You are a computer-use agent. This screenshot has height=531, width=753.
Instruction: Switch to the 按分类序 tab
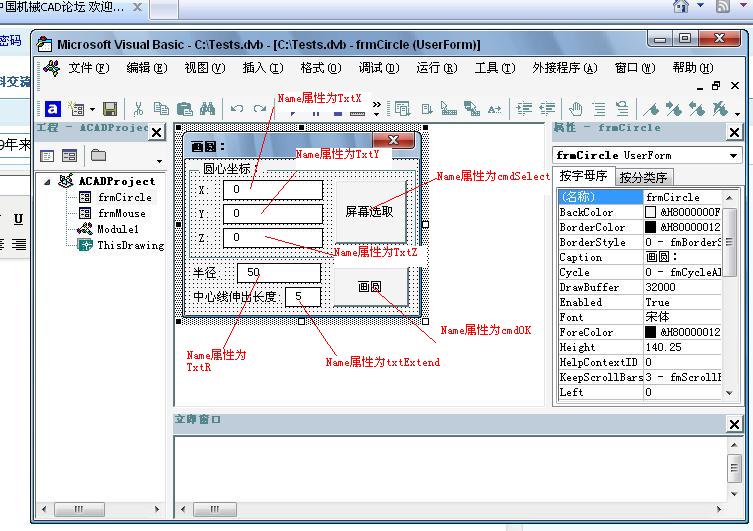point(642,177)
